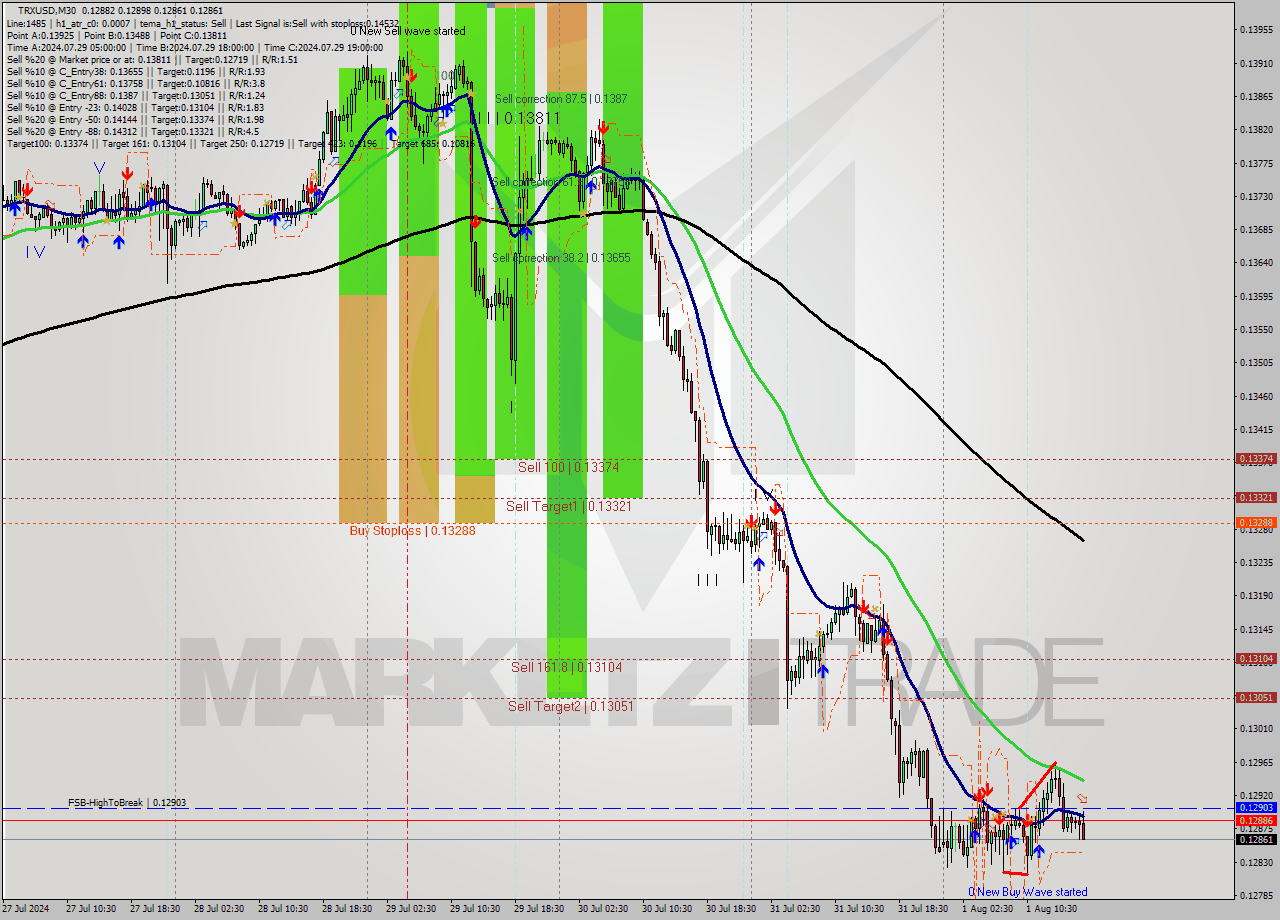Click the '1 Aug 10:30' time label
The image size is (1280, 920).
(x=1051, y=909)
